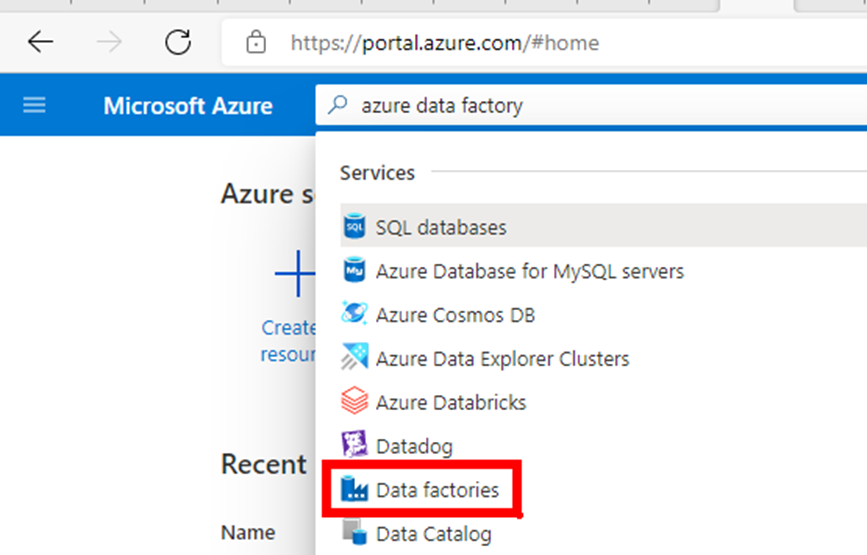
Task: Click the azure data factory search box
Action: point(591,105)
